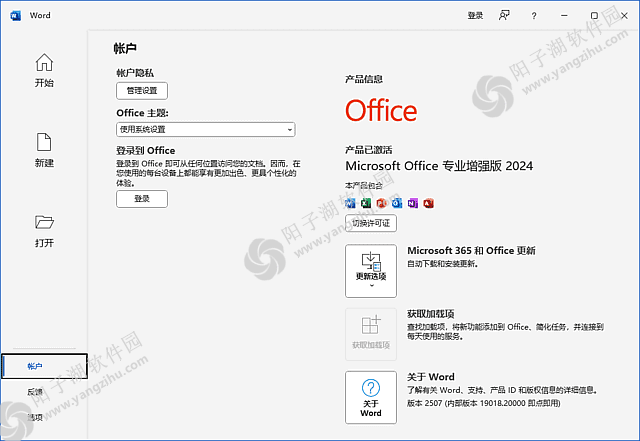Click Microsoft Office 专业增强版 2024 text
This screenshot has height=441, width=640.
(439, 166)
